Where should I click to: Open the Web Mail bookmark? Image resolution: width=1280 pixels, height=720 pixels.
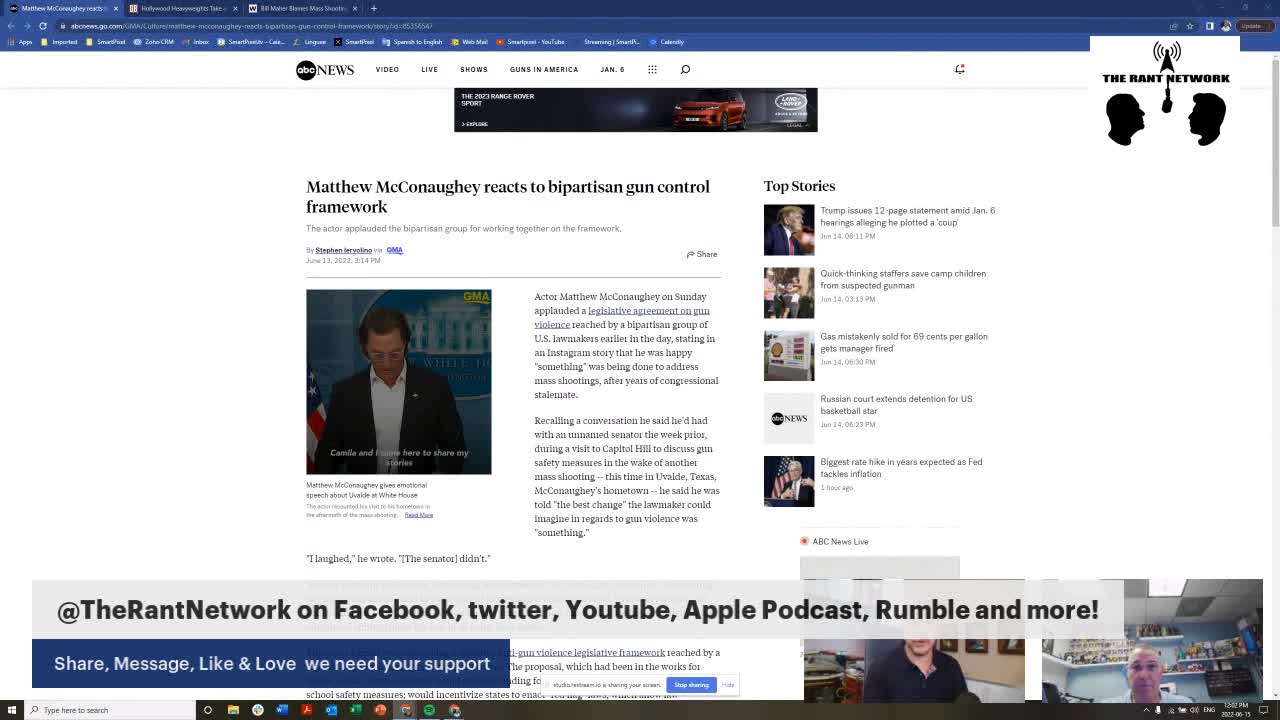469,42
